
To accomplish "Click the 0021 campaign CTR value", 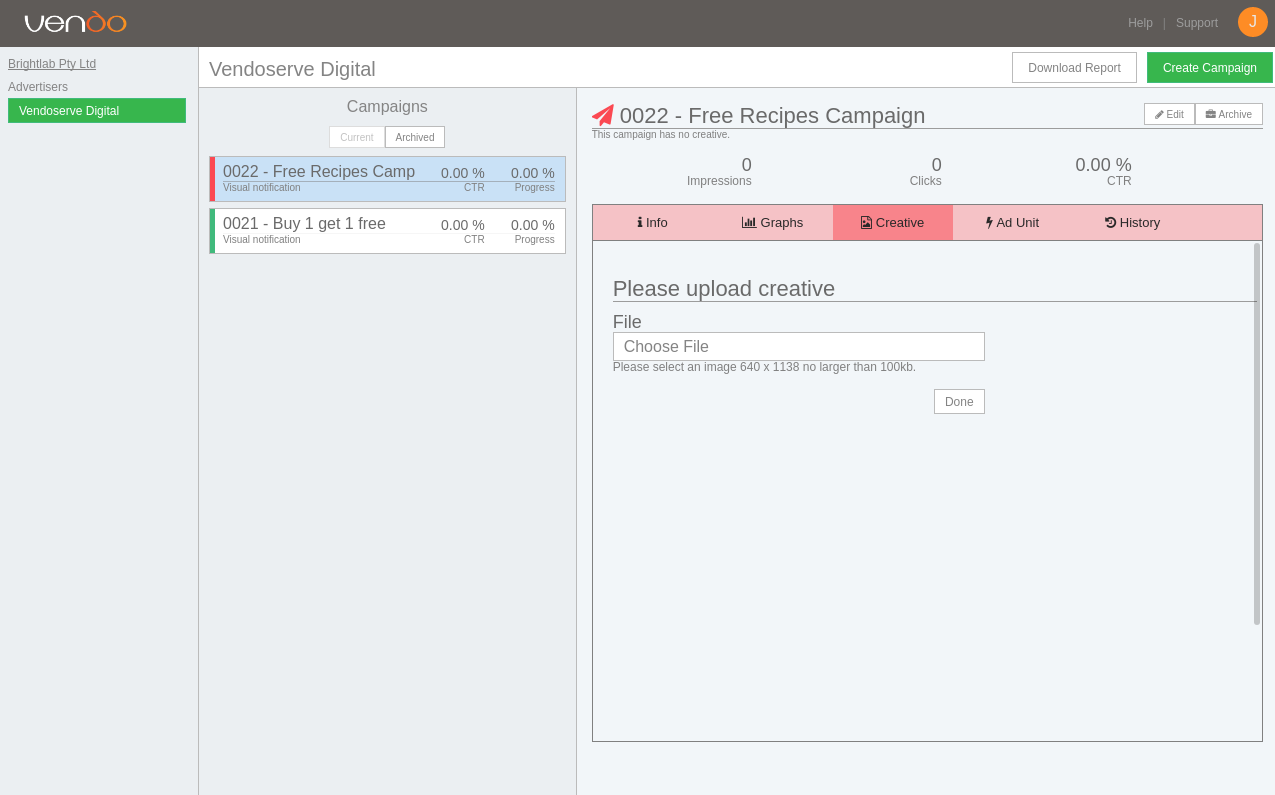I will pyautogui.click(x=463, y=225).
